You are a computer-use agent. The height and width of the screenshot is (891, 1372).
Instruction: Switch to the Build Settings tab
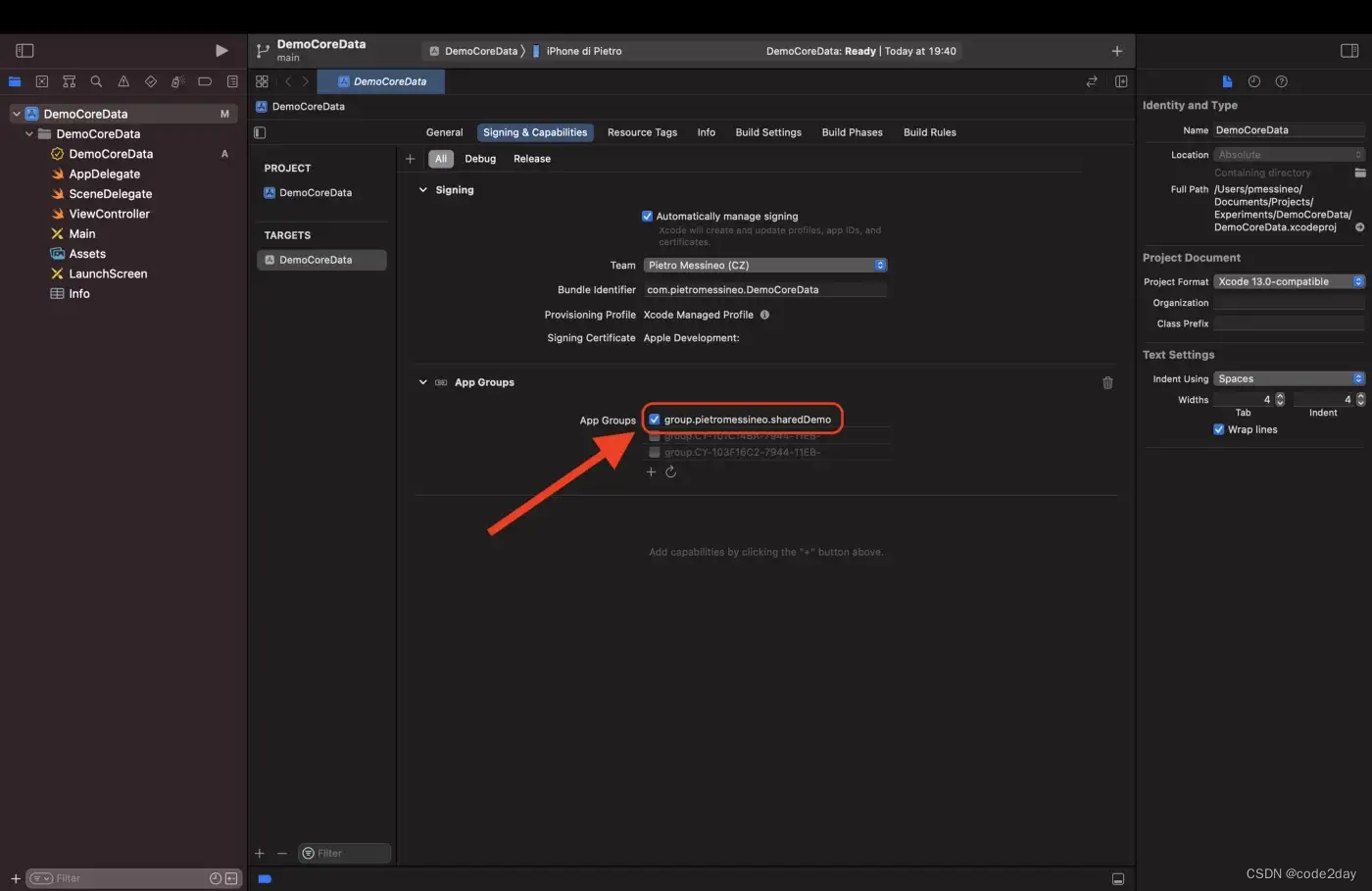coord(768,132)
